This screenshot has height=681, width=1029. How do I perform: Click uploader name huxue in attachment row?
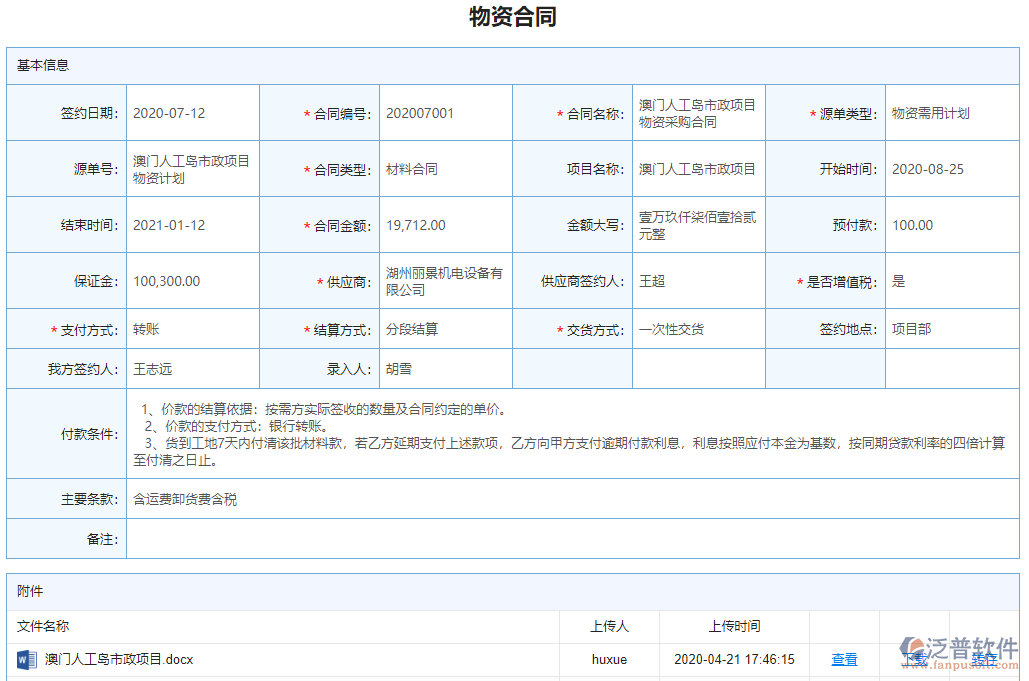coord(609,660)
